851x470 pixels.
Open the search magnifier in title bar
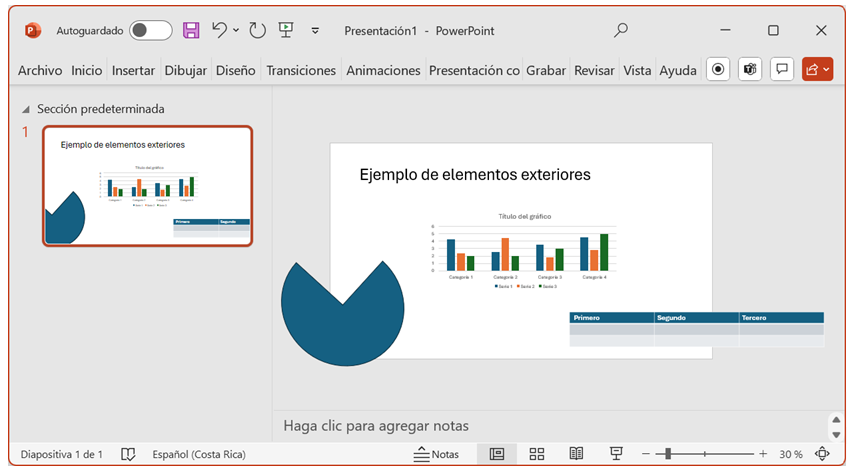[x=621, y=30]
